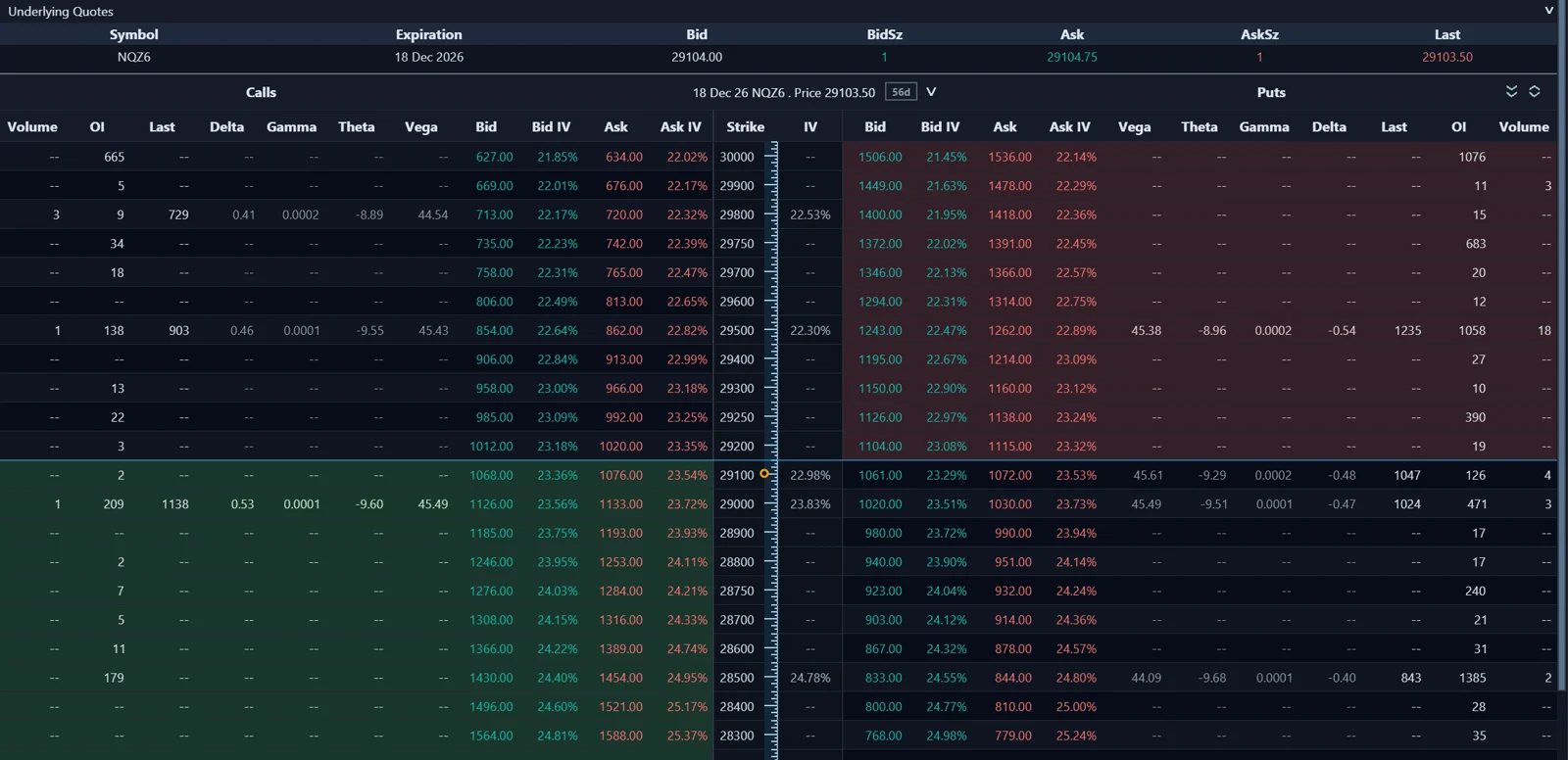1568x760 pixels.
Task: Click the call bid 1564.00
Action: coord(491,736)
